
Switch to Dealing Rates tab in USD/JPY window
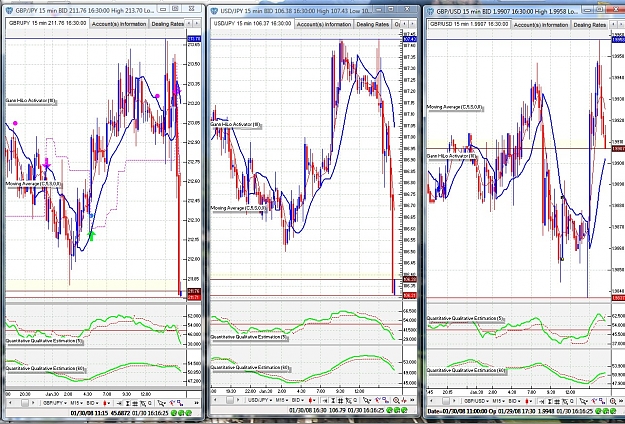tap(372, 24)
